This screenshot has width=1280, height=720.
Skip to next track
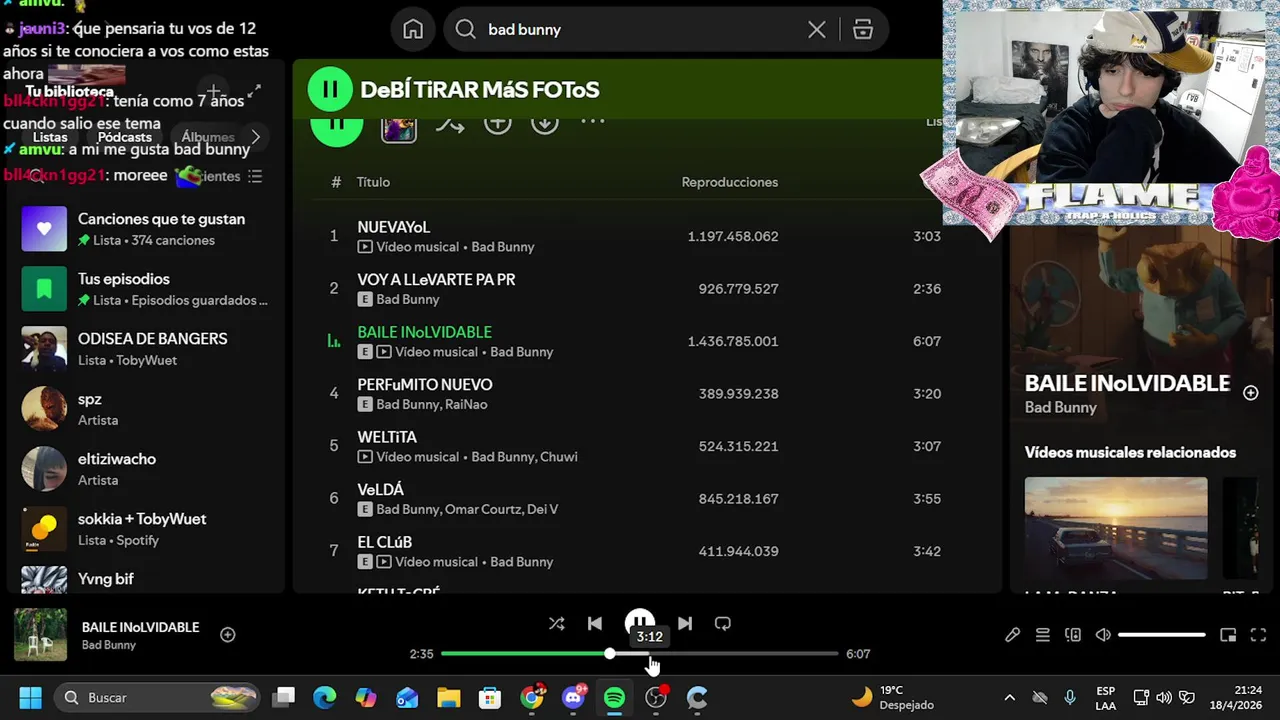(x=685, y=623)
